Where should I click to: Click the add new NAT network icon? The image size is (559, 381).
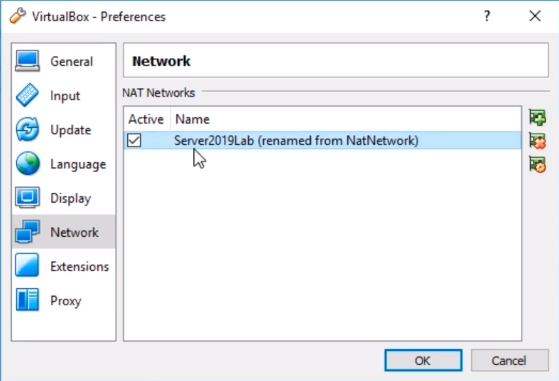click(x=537, y=117)
